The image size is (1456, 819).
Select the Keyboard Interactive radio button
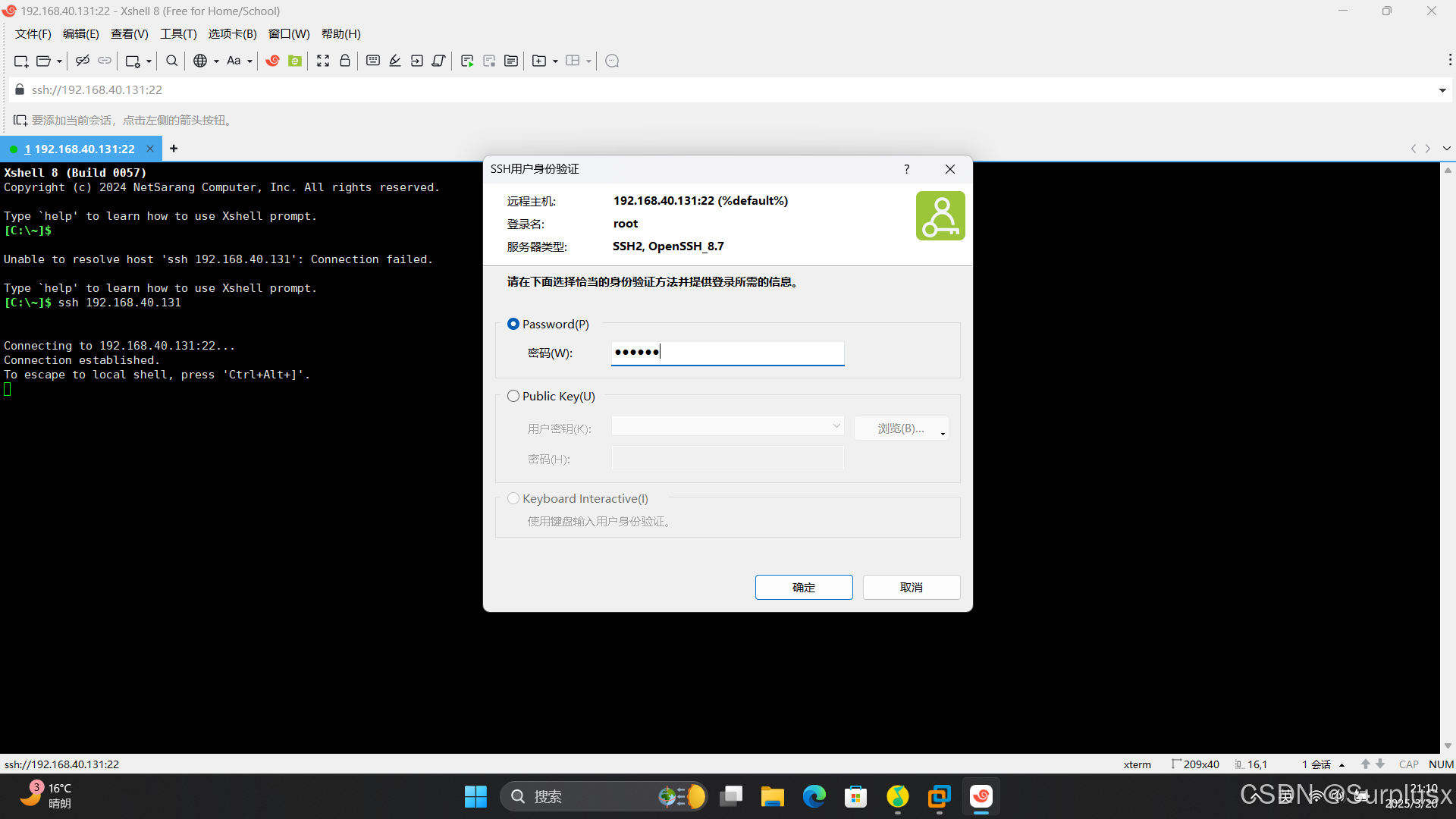[513, 498]
